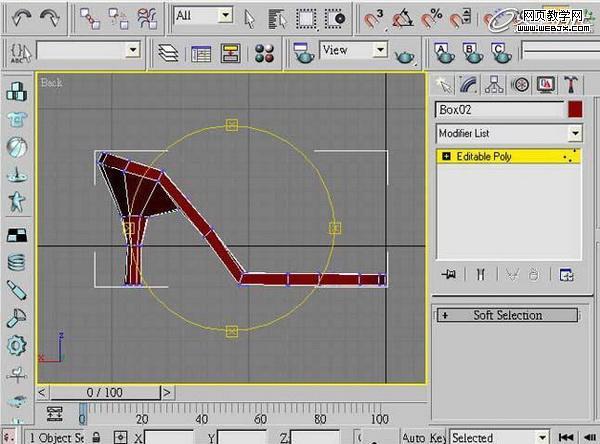The height and width of the screenshot is (444, 600).
Task: Step time slider back with left arrow
Action: [x=42, y=393]
